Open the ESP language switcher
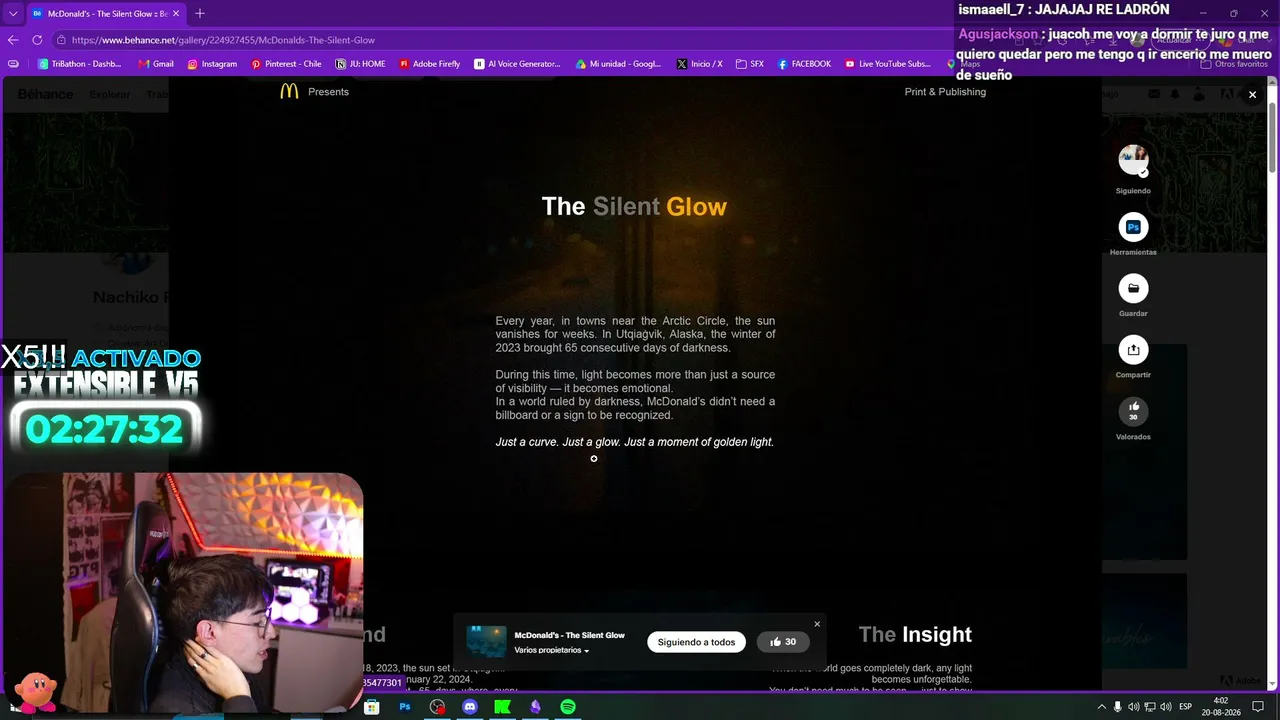1280x720 pixels. (1186, 707)
